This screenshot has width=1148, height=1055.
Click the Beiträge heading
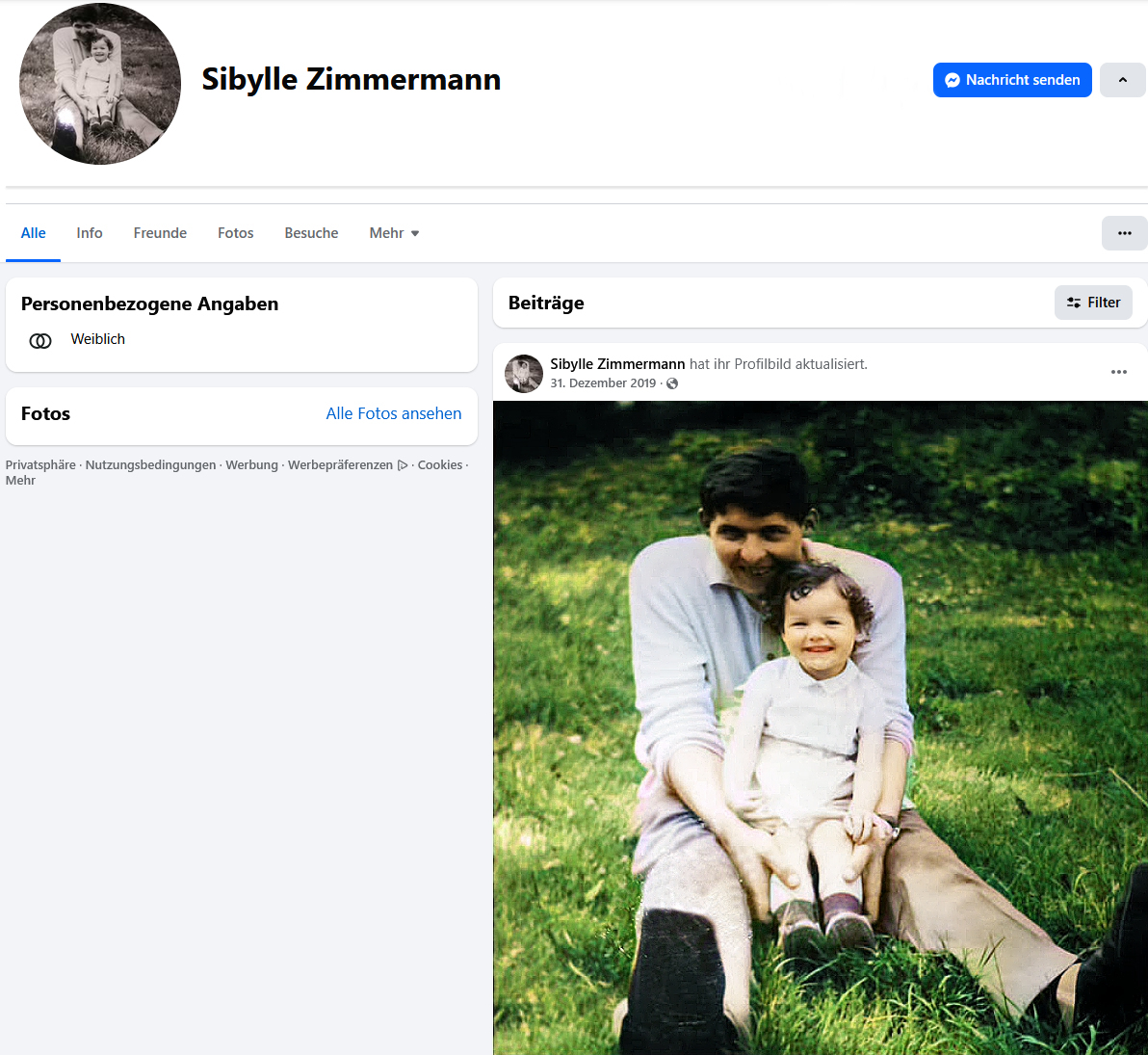tap(545, 303)
